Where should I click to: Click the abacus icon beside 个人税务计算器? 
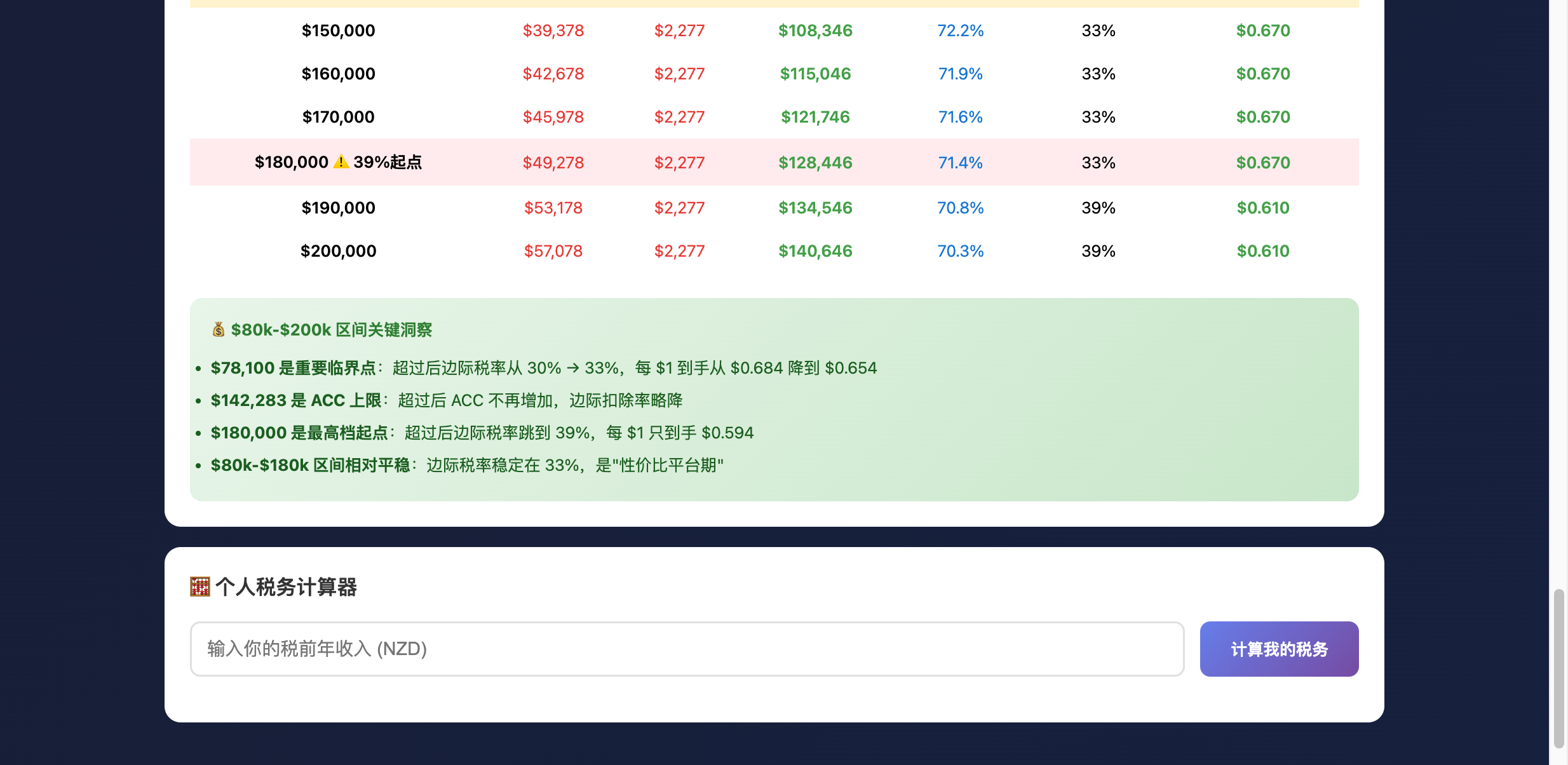pyautogui.click(x=199, y=586)
